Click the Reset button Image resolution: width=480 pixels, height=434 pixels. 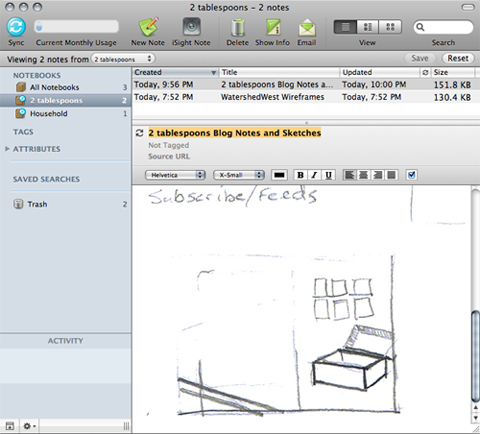458,58
